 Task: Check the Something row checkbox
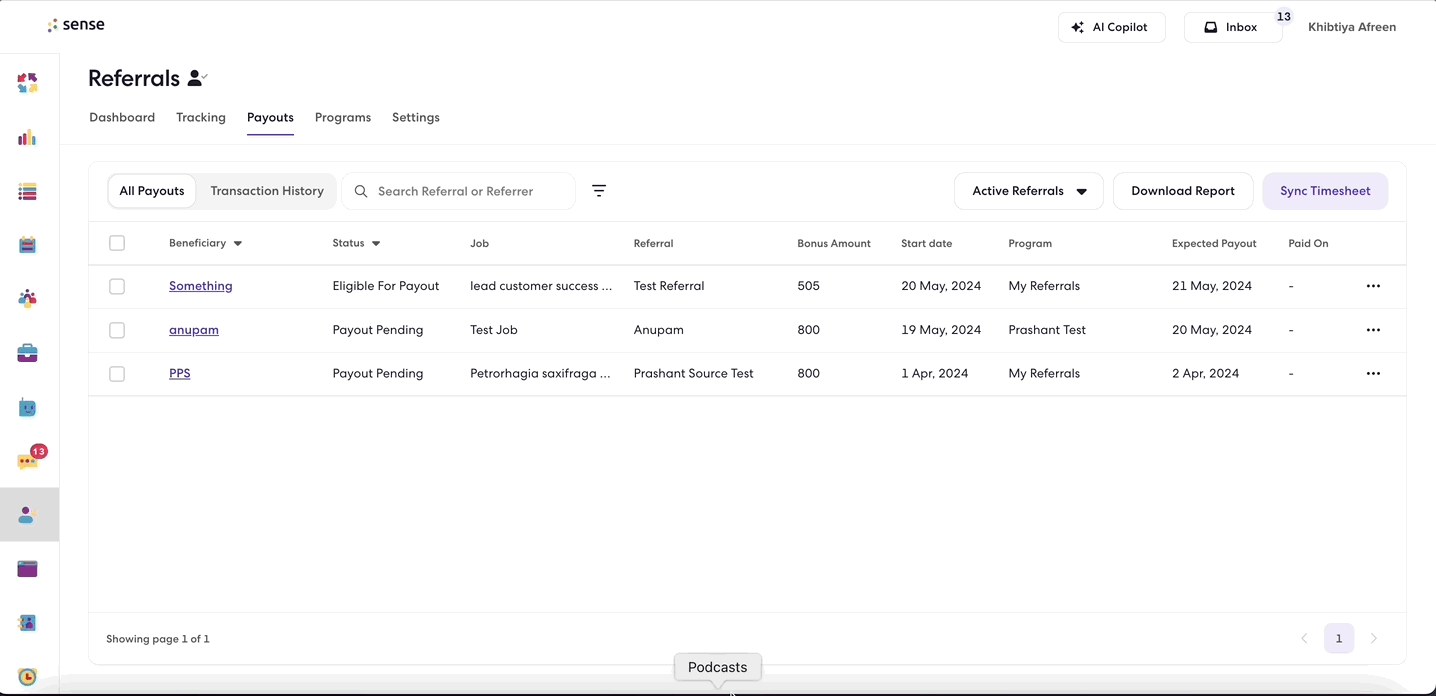(x=117, y=286)
